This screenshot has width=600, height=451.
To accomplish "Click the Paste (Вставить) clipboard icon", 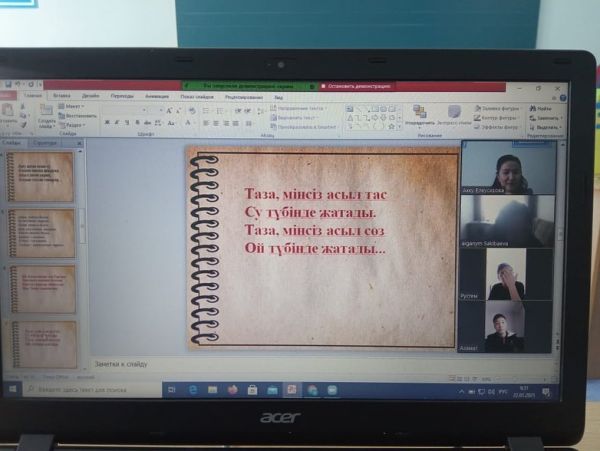I will (12, 112).
